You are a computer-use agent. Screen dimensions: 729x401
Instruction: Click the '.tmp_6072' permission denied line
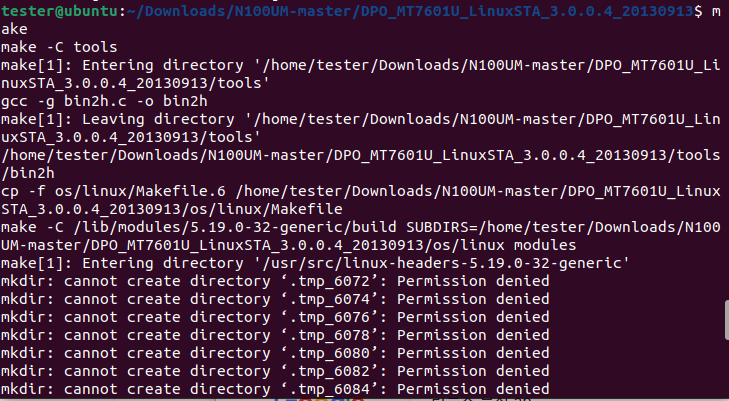pyautogui.click(x=275, y=281)
